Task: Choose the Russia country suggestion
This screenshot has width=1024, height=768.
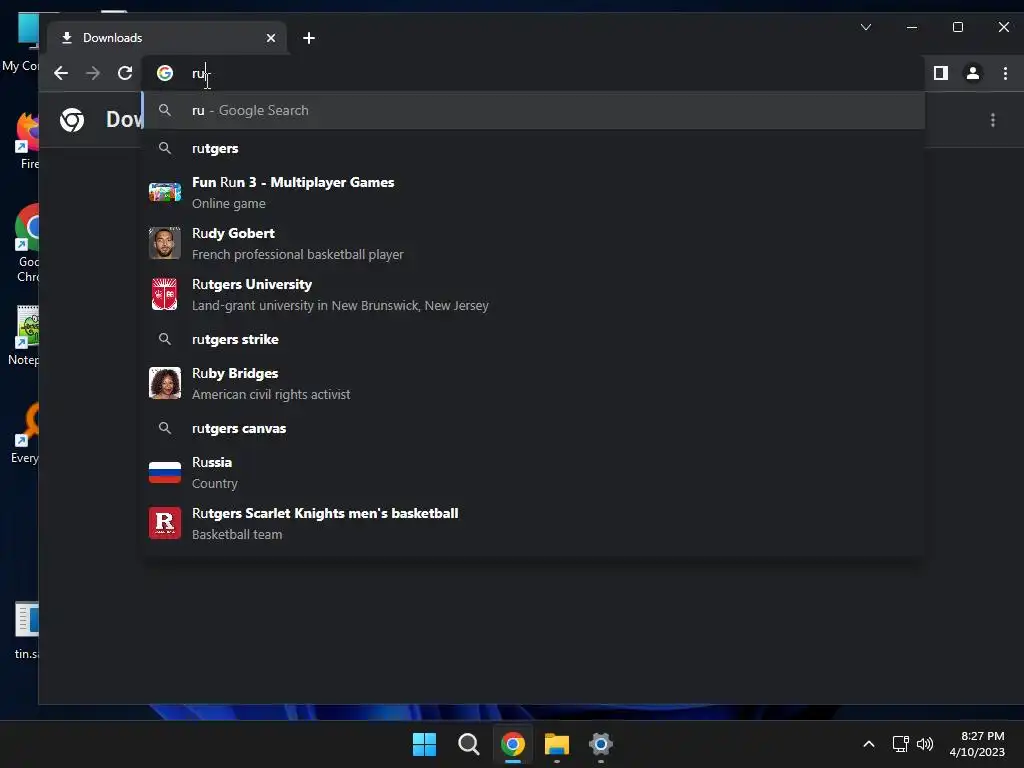Action: 533,473
